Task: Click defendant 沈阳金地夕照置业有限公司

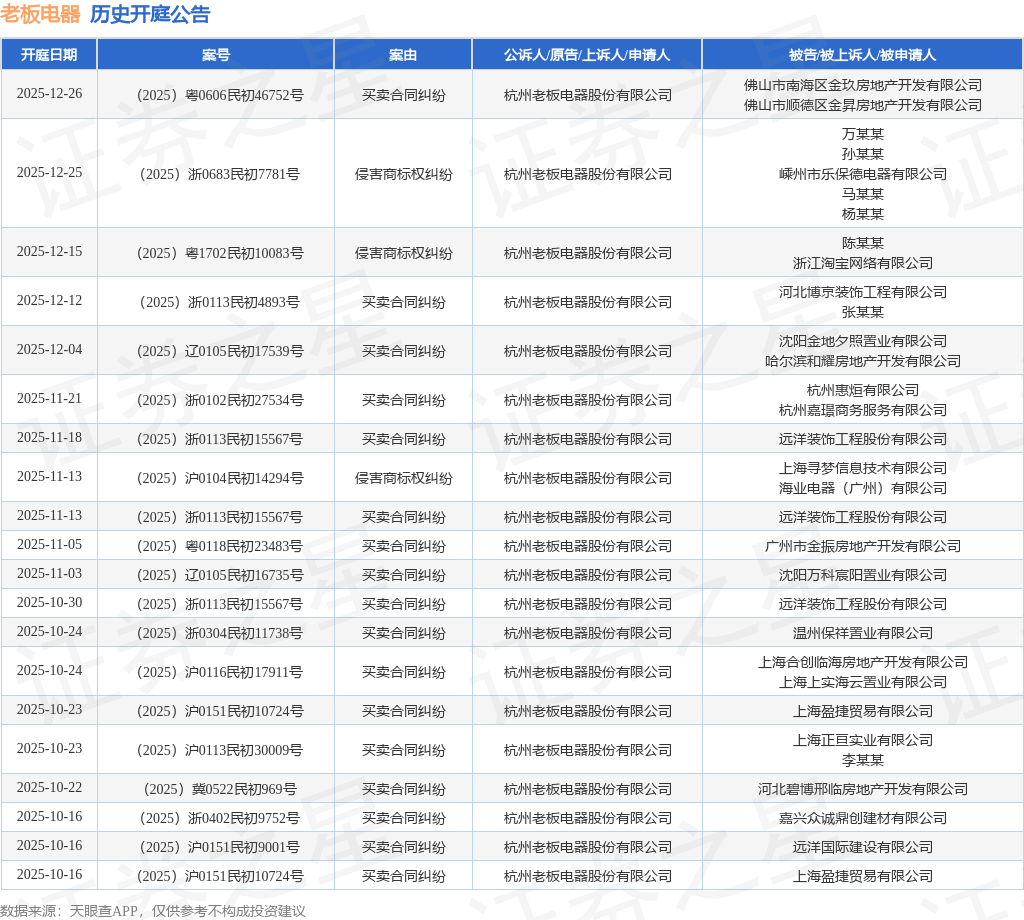Action: click(863, 341)
